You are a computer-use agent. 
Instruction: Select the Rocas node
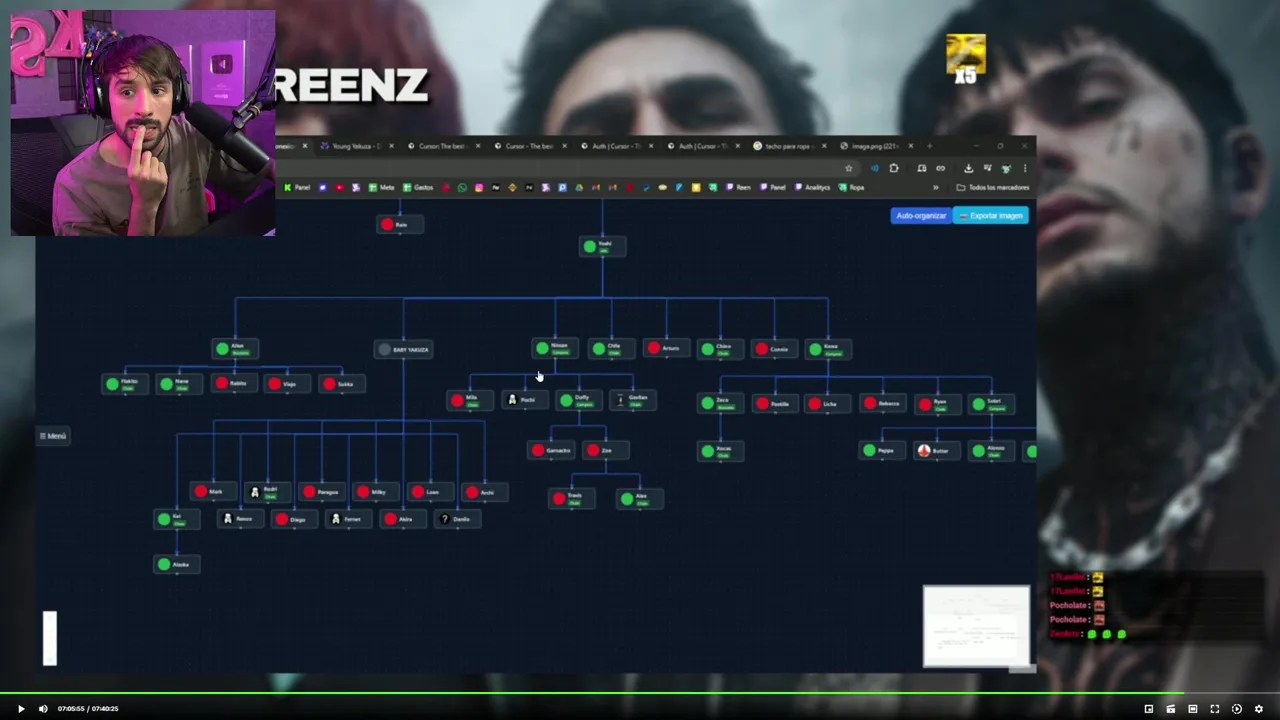(721, 450)
